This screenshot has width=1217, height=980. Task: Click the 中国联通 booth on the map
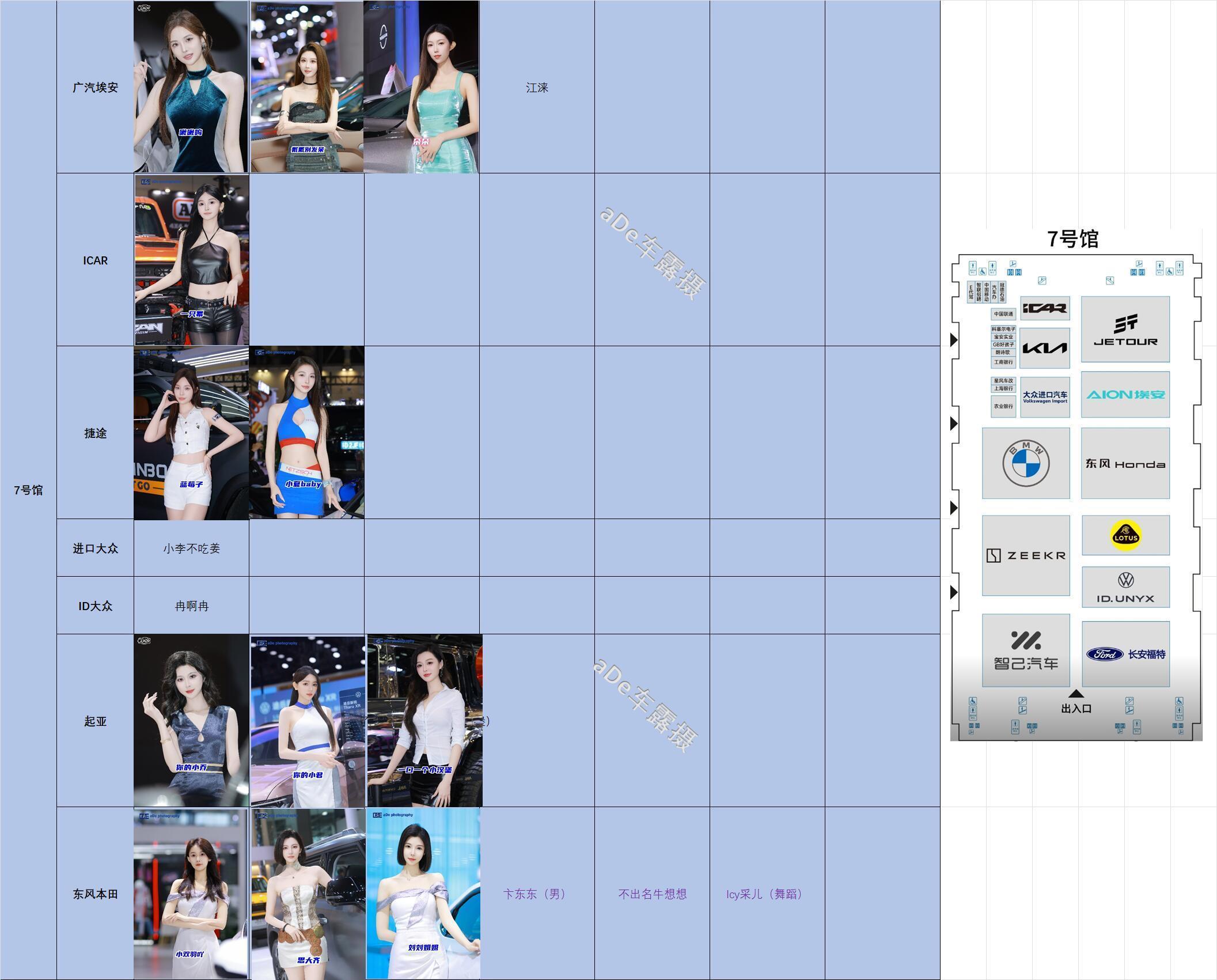click(1003, 314)
